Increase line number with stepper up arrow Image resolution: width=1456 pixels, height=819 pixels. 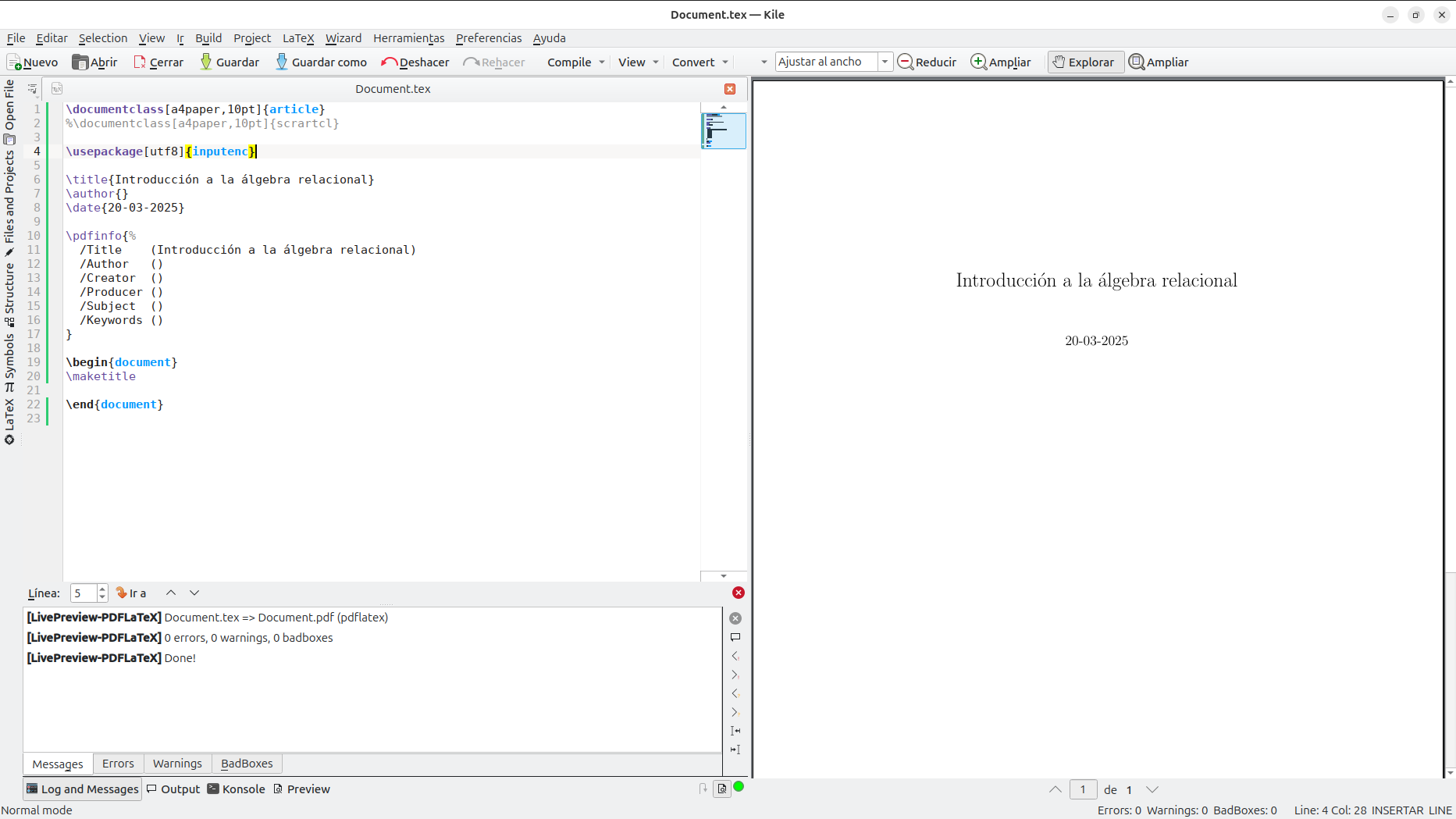pos(102,589)
